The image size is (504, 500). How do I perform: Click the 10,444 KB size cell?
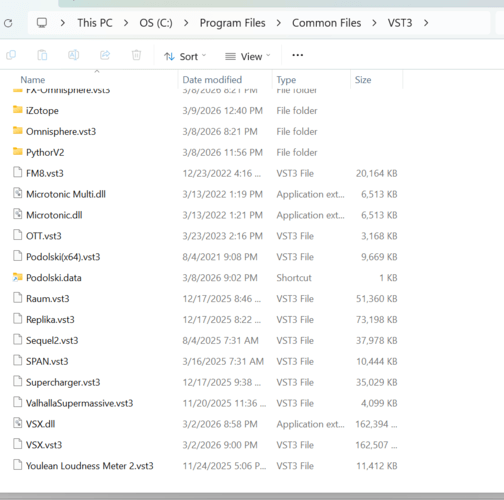point(377,361)
